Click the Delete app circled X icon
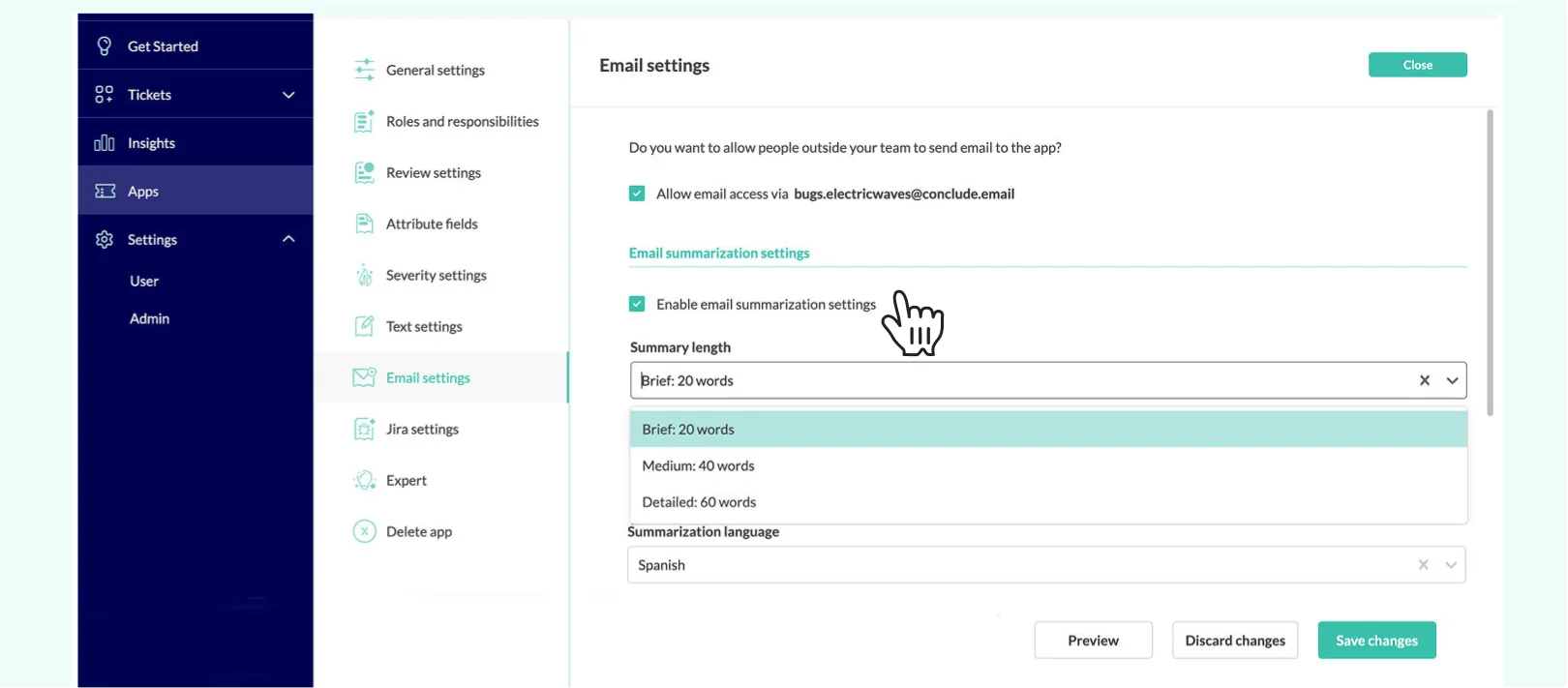Image resolution: width=1568 pixels, height=688 pixels. [364, 531]
